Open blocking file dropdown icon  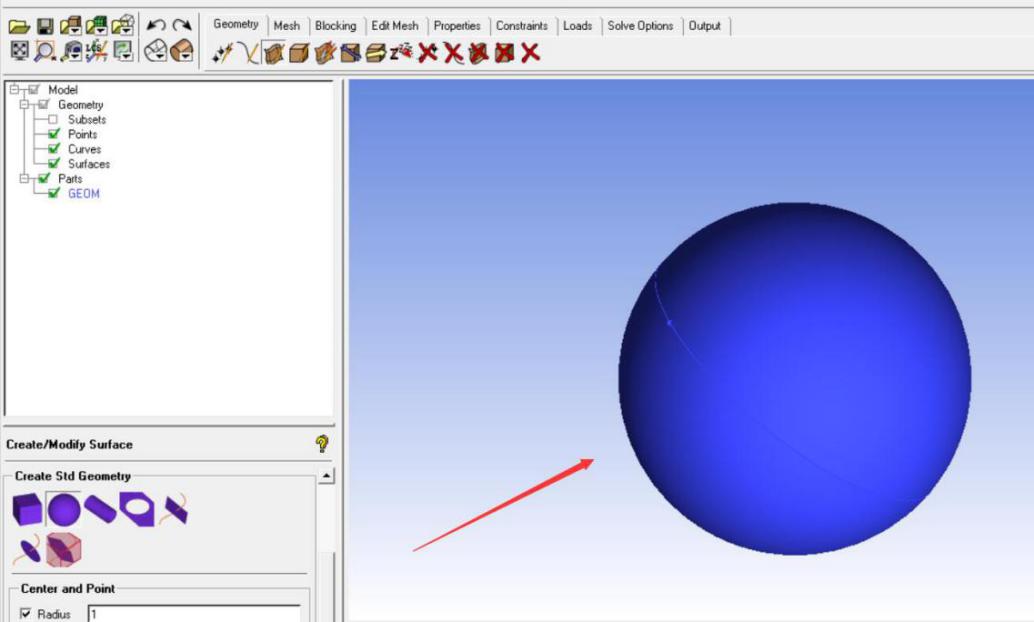point(123,26)
